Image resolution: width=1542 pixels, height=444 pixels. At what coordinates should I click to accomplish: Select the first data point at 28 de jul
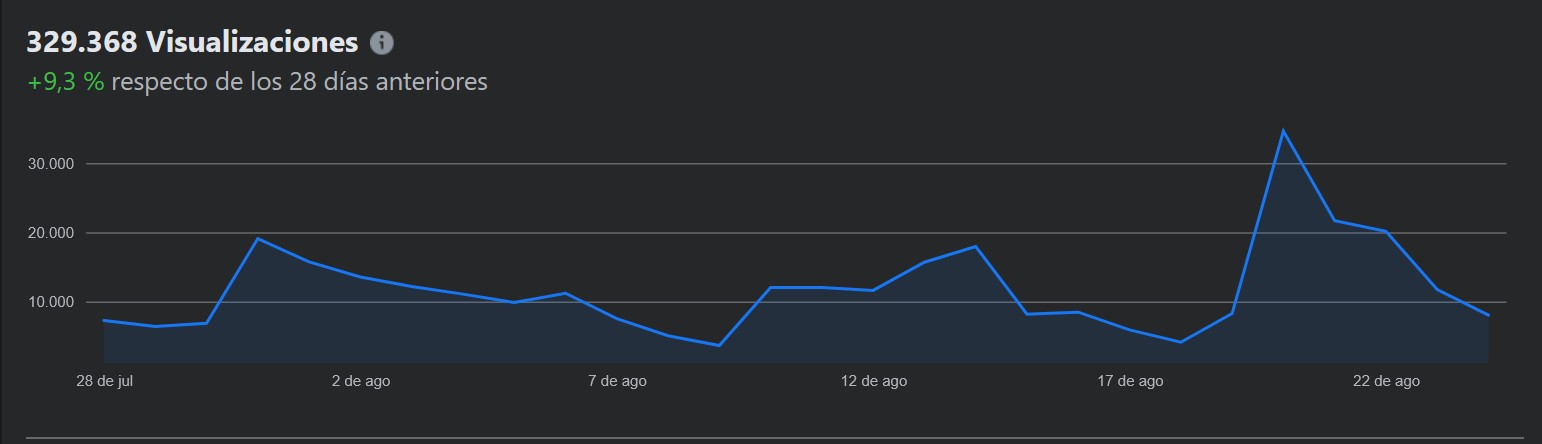click(x=104, y=320)
